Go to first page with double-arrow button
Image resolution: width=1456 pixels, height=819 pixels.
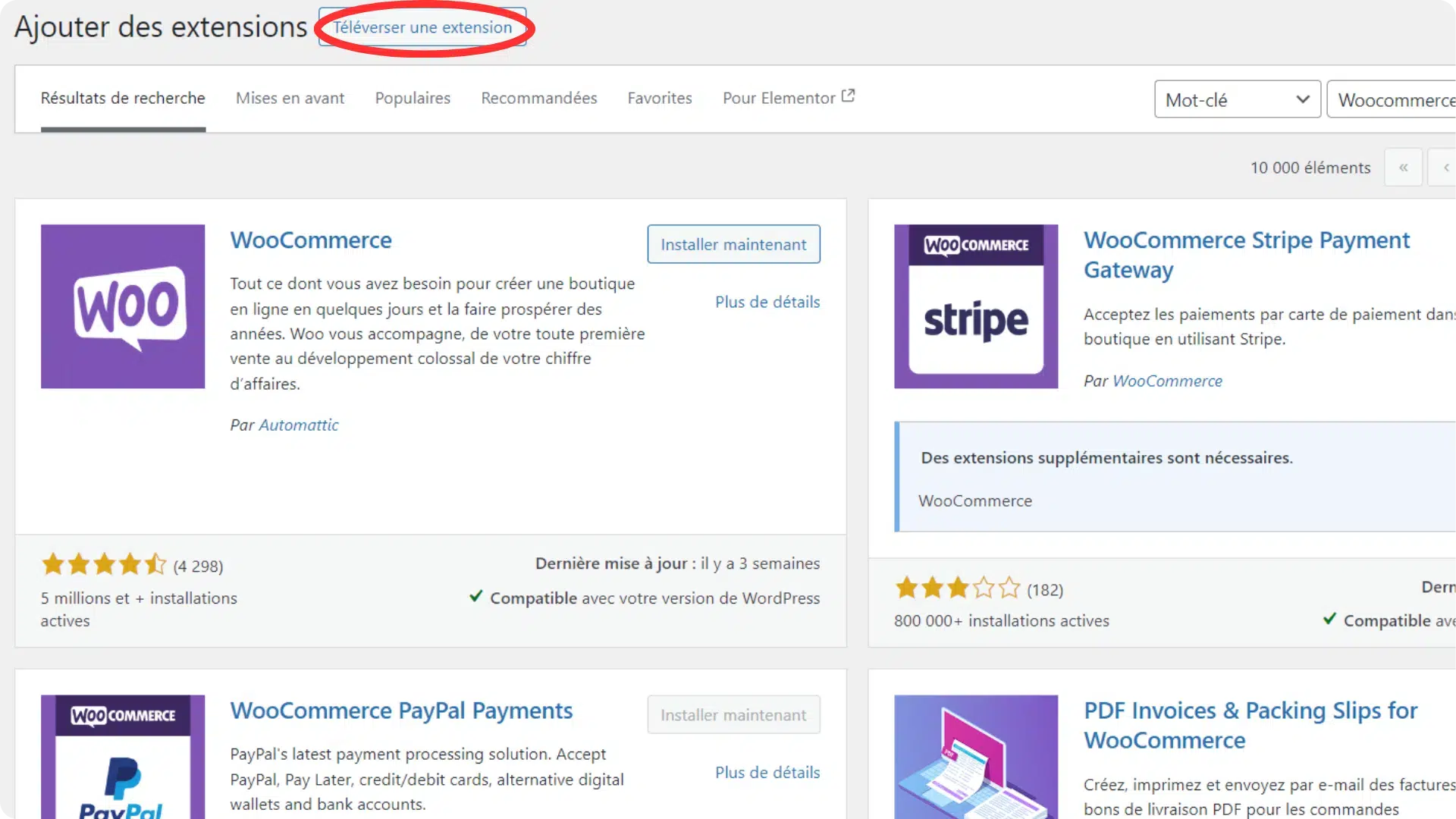click(1403, 168)
